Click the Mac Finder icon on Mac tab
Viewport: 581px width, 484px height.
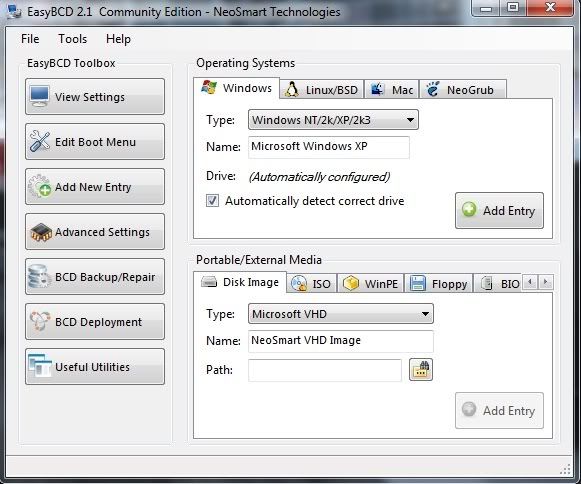click(x=377, y=89)
